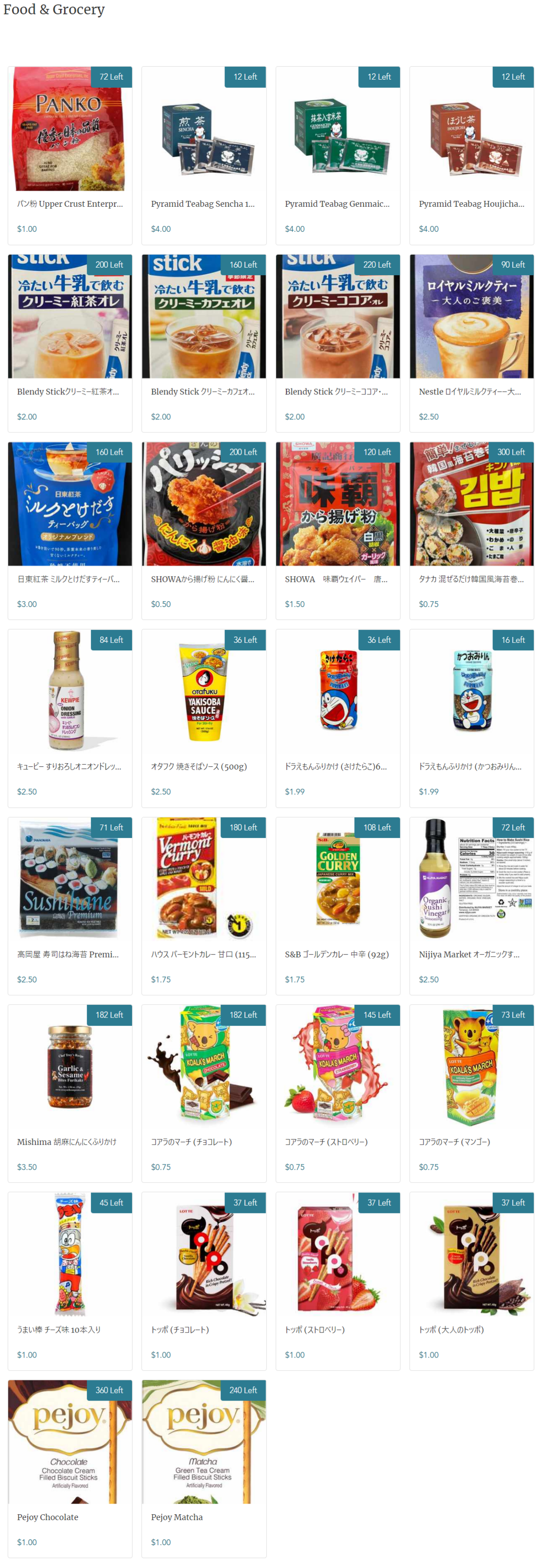Open the Pyramid Teabag Houjicha title link
544x1568 pixels.
pyautogui.click(x=471, y=204)
